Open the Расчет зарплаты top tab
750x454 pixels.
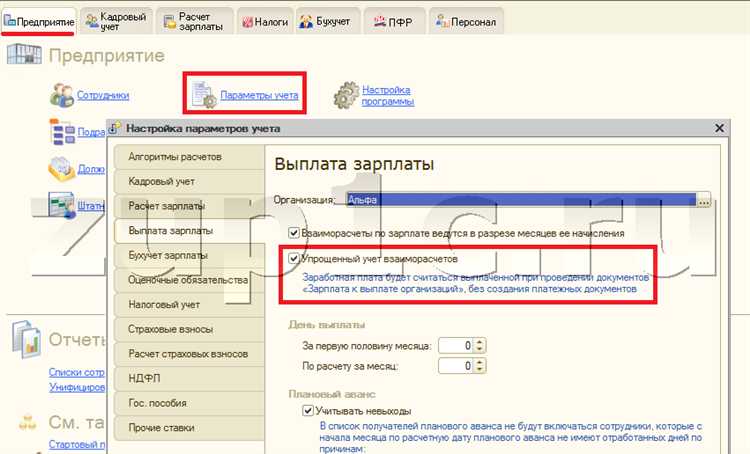[195, 22]
